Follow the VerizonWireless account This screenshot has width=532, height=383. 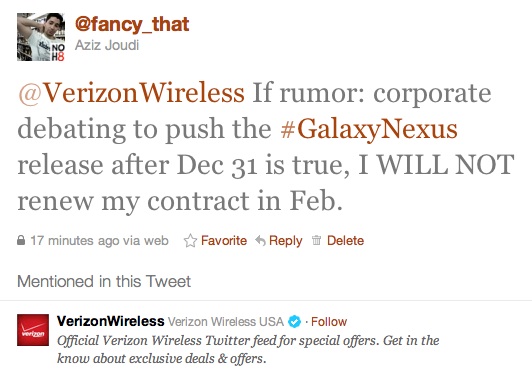coord(329,321)
